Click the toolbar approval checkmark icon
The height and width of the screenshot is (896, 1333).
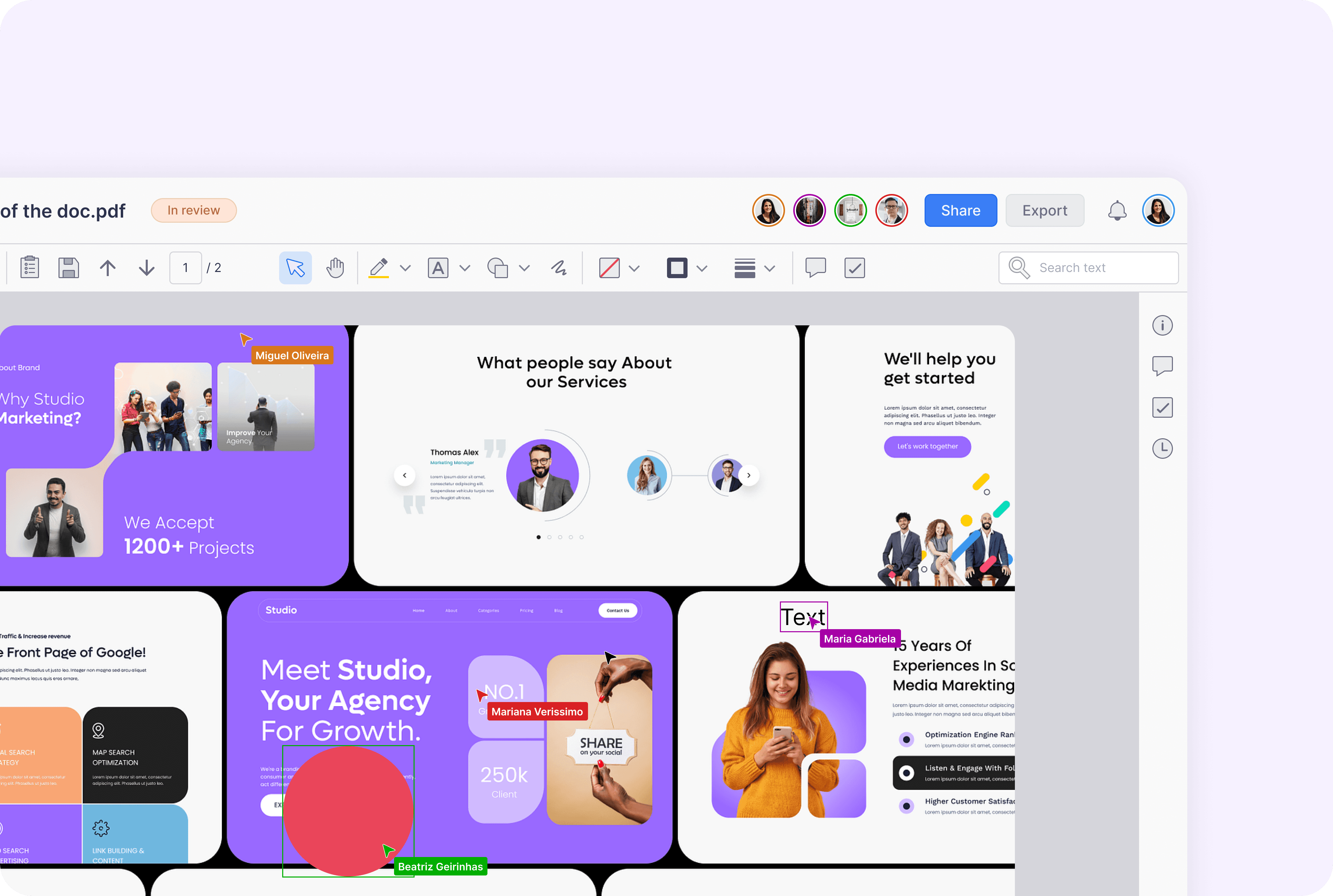coord(855,268)
